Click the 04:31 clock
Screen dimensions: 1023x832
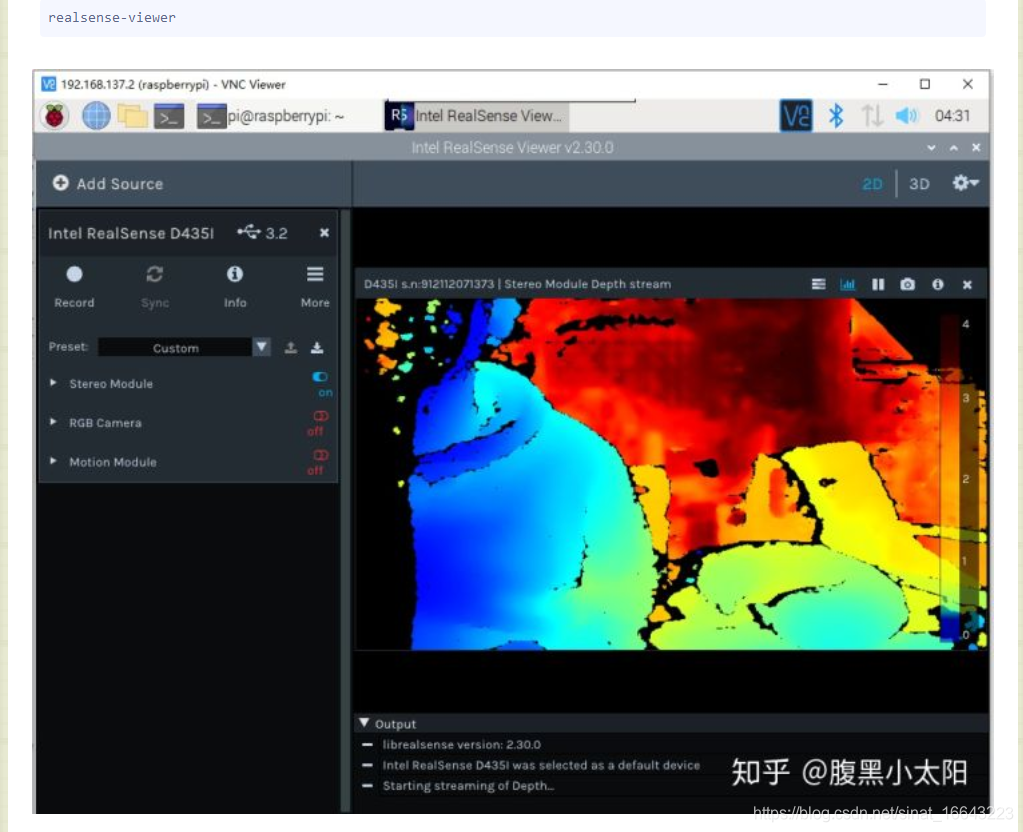tap(952, 116)
